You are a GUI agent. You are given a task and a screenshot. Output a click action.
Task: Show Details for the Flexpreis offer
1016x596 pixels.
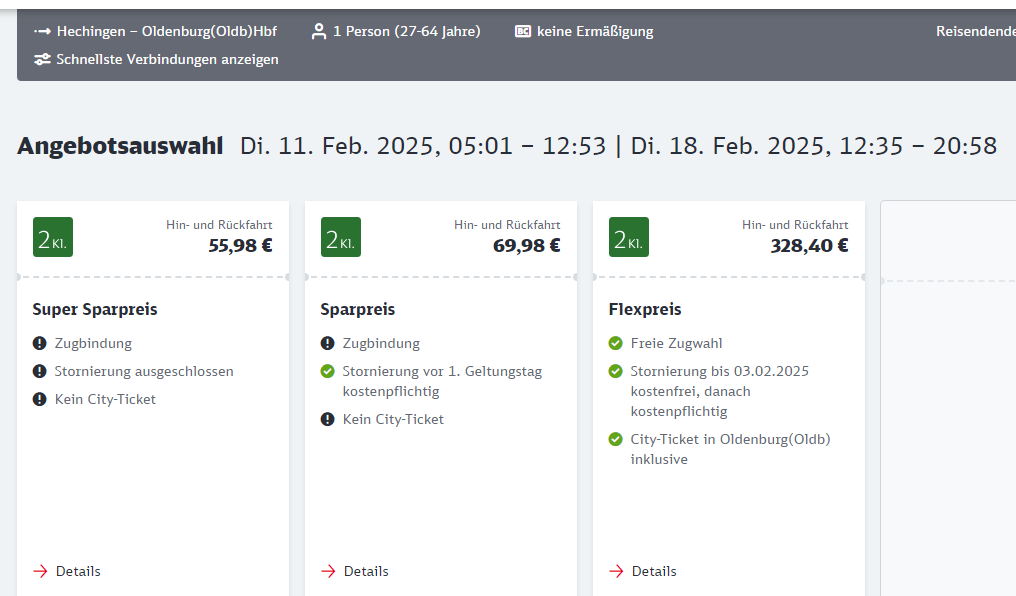click(x=653, y=572)
